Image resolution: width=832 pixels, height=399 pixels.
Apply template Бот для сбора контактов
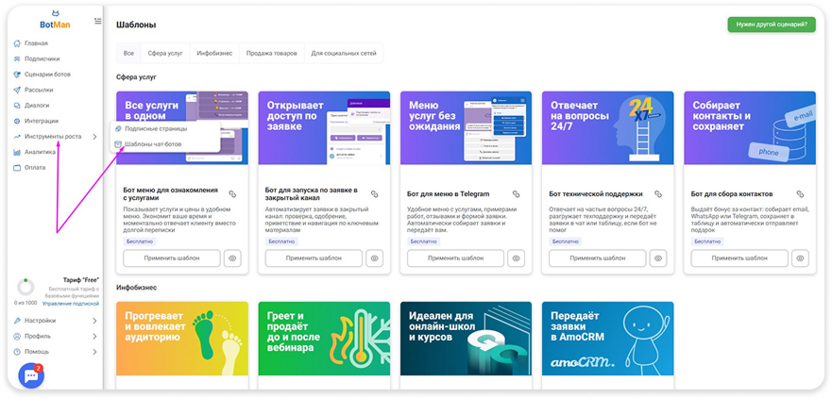click(739, 258)
